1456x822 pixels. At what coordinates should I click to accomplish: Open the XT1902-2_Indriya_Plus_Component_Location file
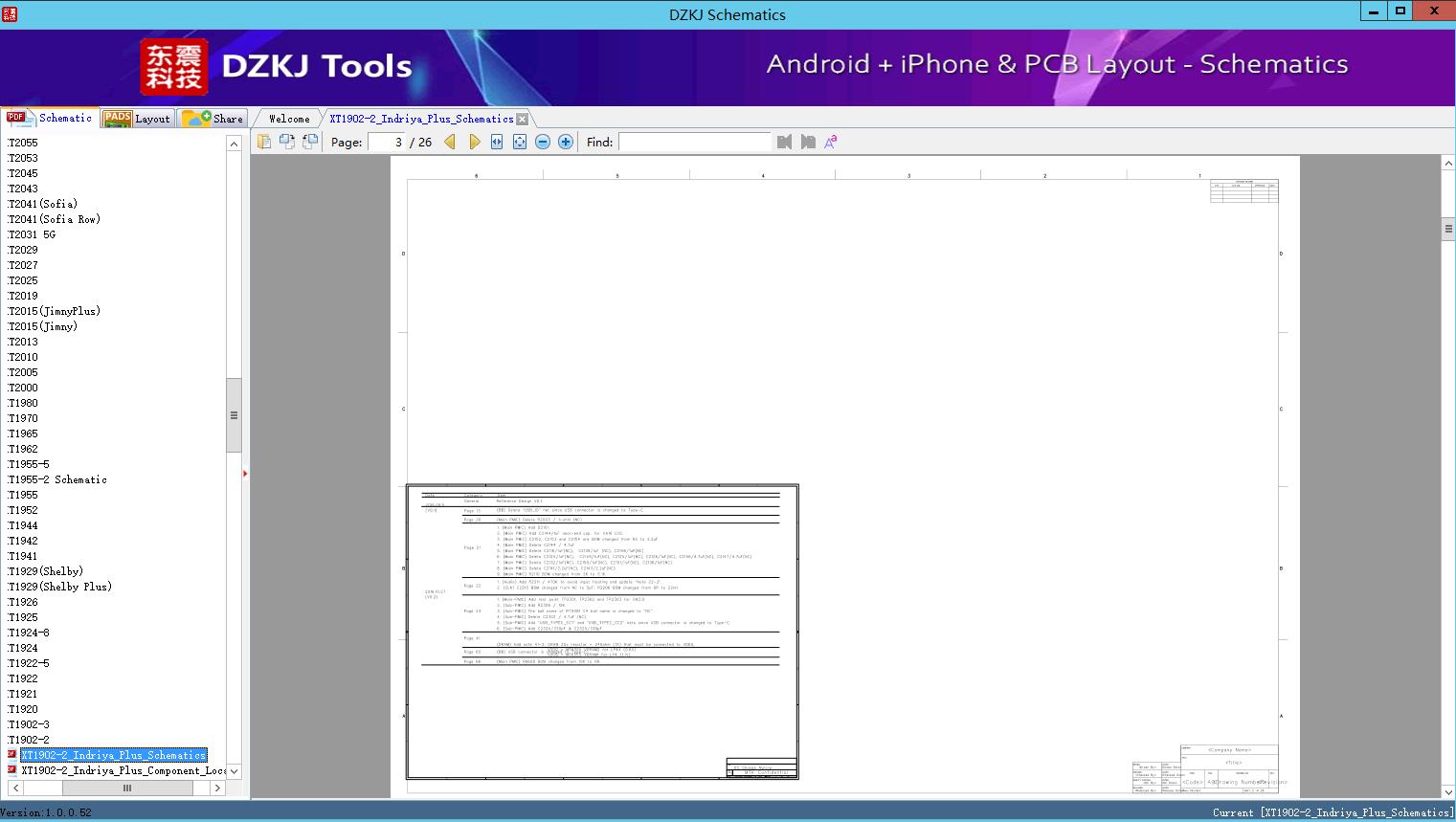[x=123, y=770]
